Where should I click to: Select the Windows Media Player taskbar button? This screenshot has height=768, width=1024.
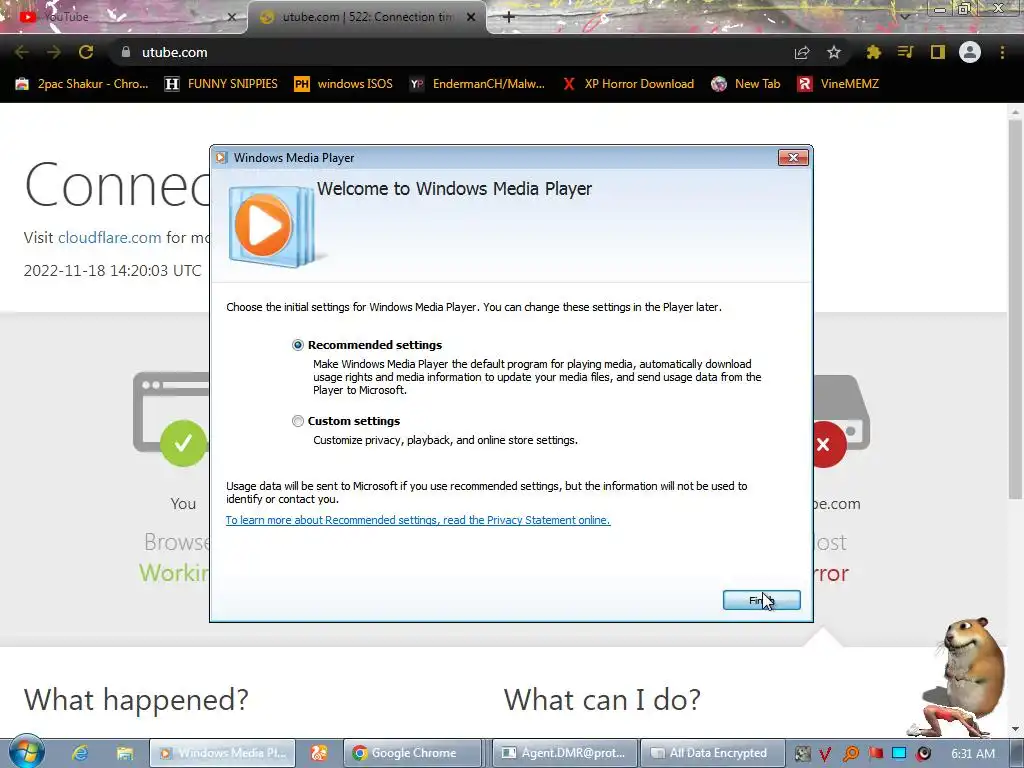point(223,753)
